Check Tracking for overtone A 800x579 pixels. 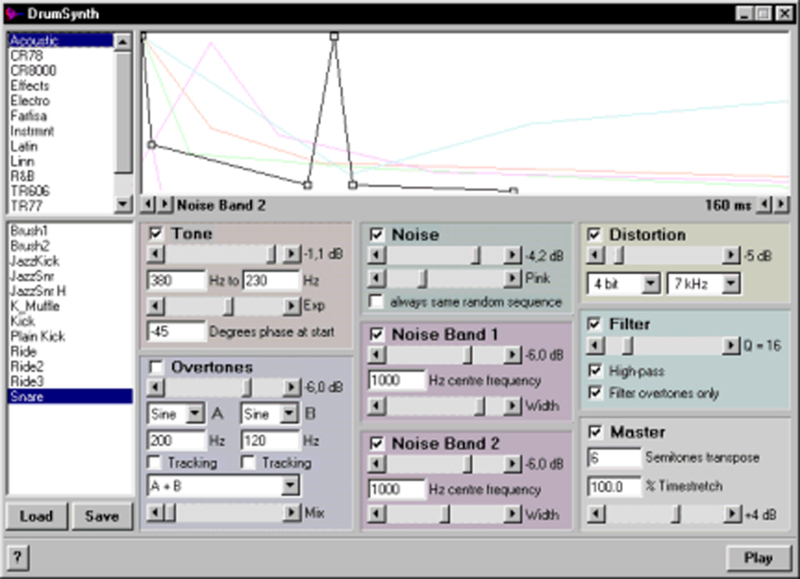coord(154,463)
